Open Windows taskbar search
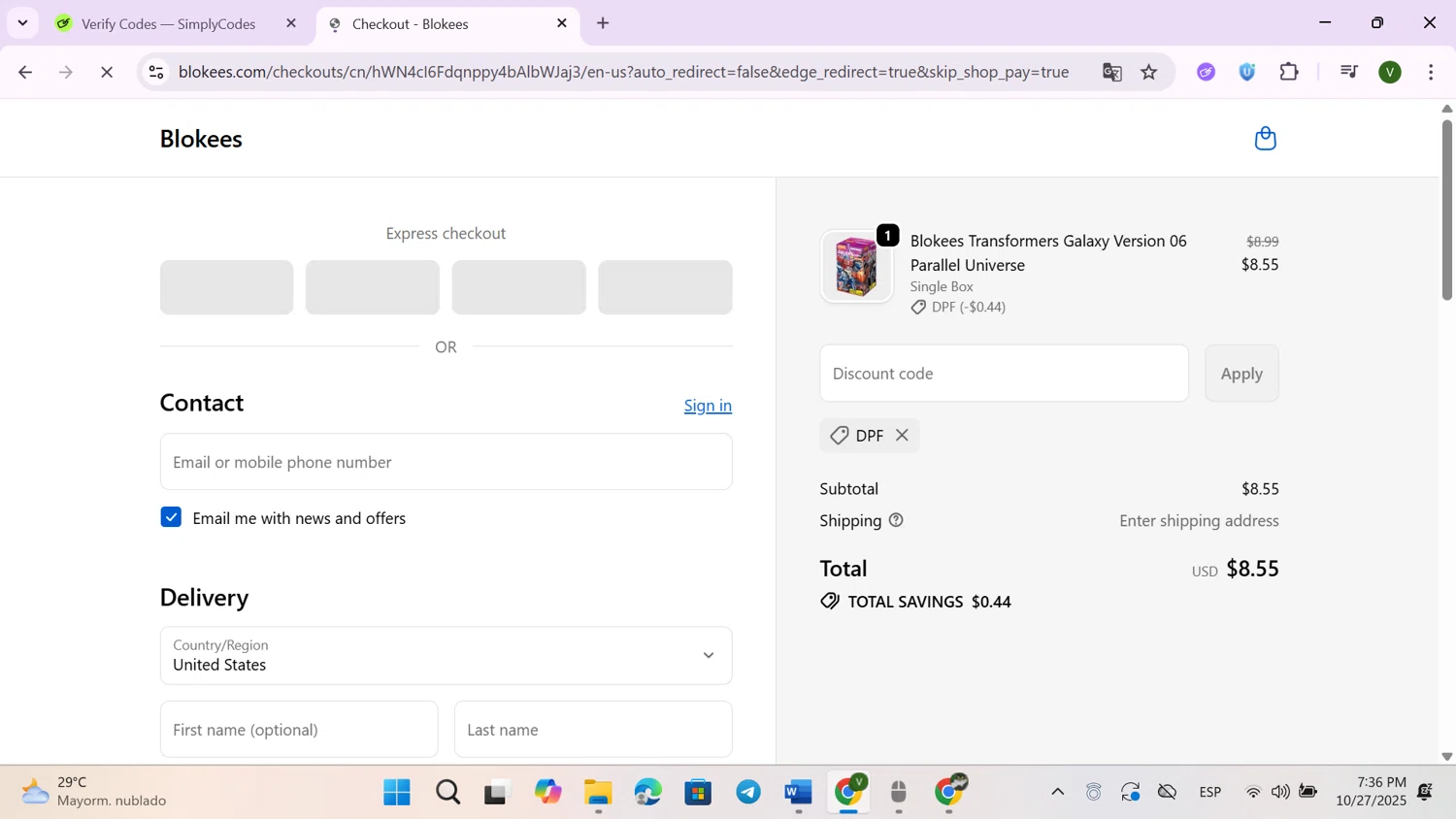Viewport: 1456px width, 819px height. pos(447,793)
